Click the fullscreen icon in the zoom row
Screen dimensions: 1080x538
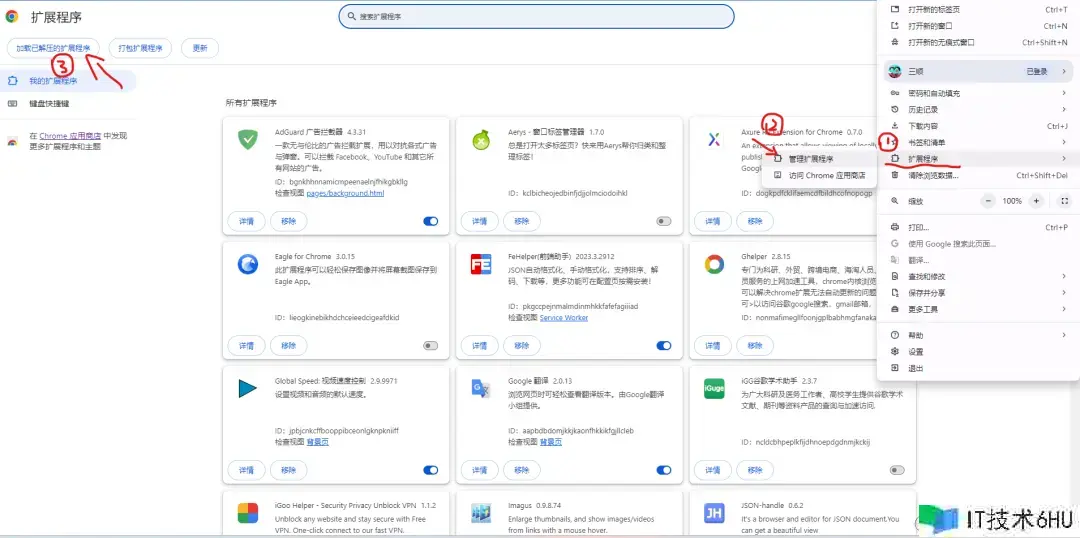tap(1064, 201)
